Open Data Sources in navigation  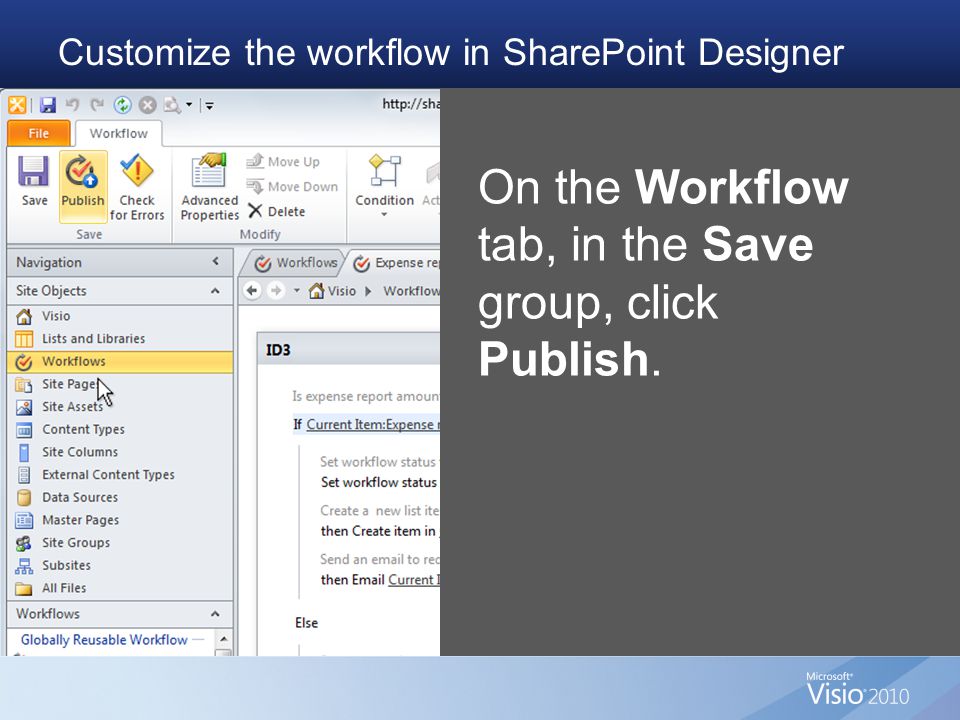(120, 497)
